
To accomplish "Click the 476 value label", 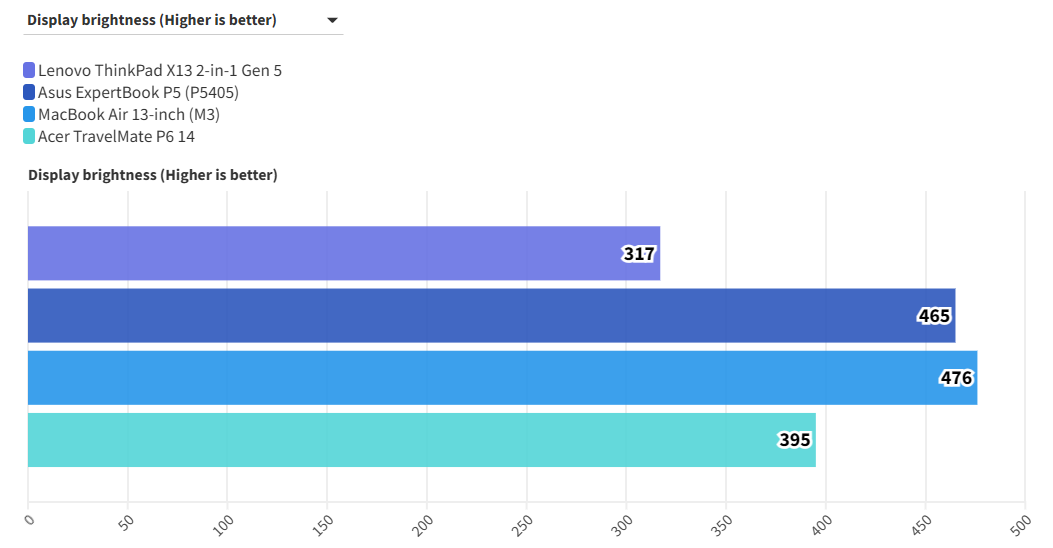I will [x=956, y=378].
